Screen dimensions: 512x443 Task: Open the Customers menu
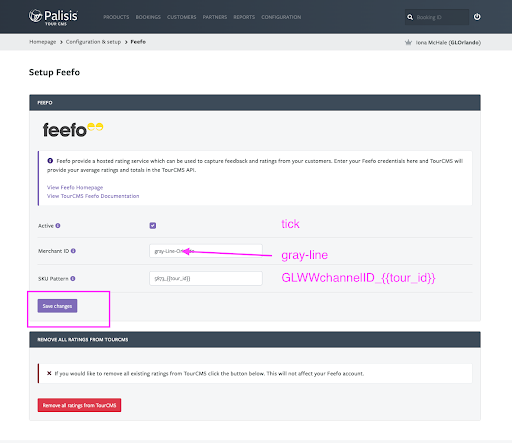[x=182, y=17]
